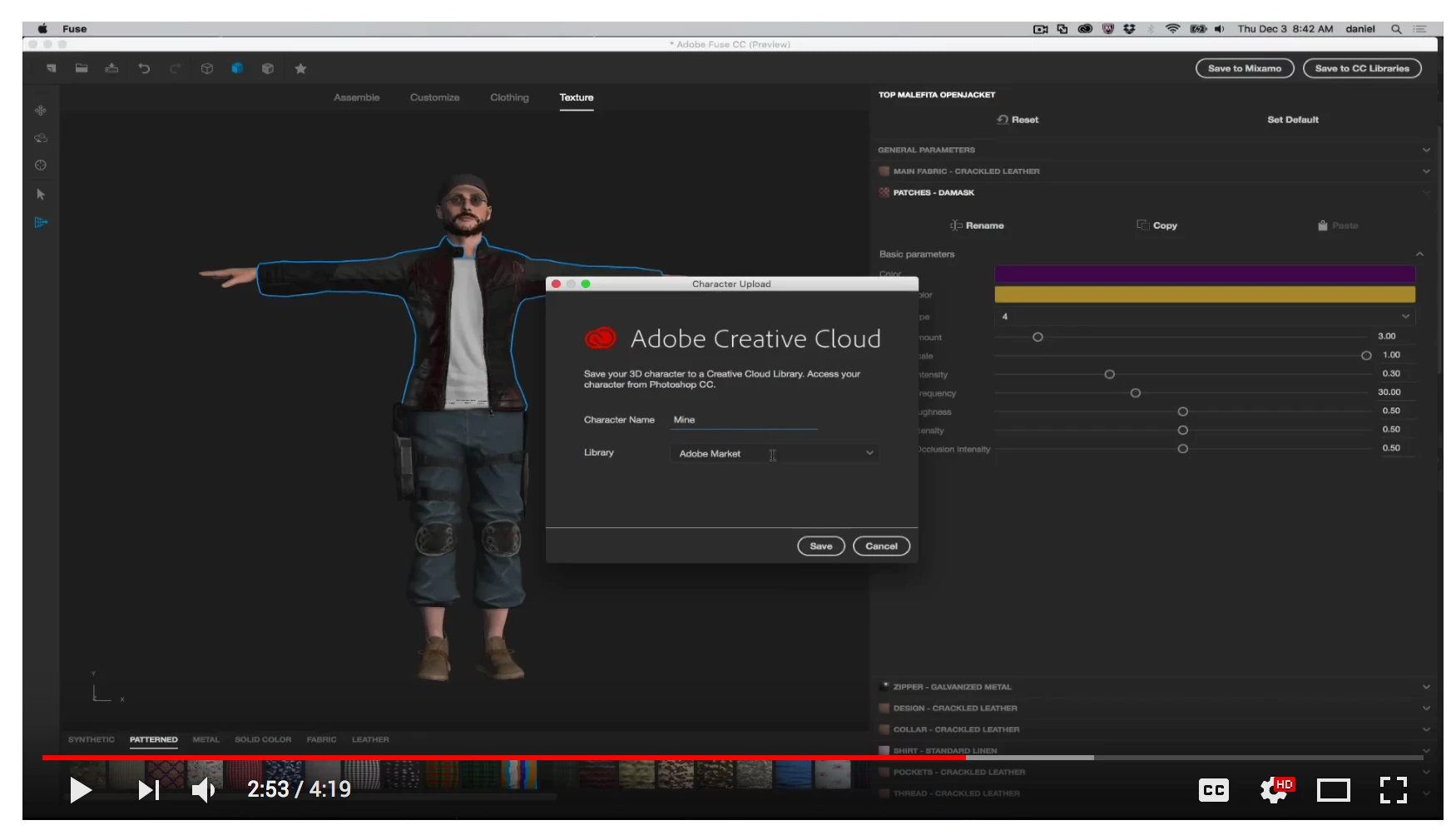Open the Creative Cloud menu bar icon
Screen dimensions: 1456x840
[1085, 28]
